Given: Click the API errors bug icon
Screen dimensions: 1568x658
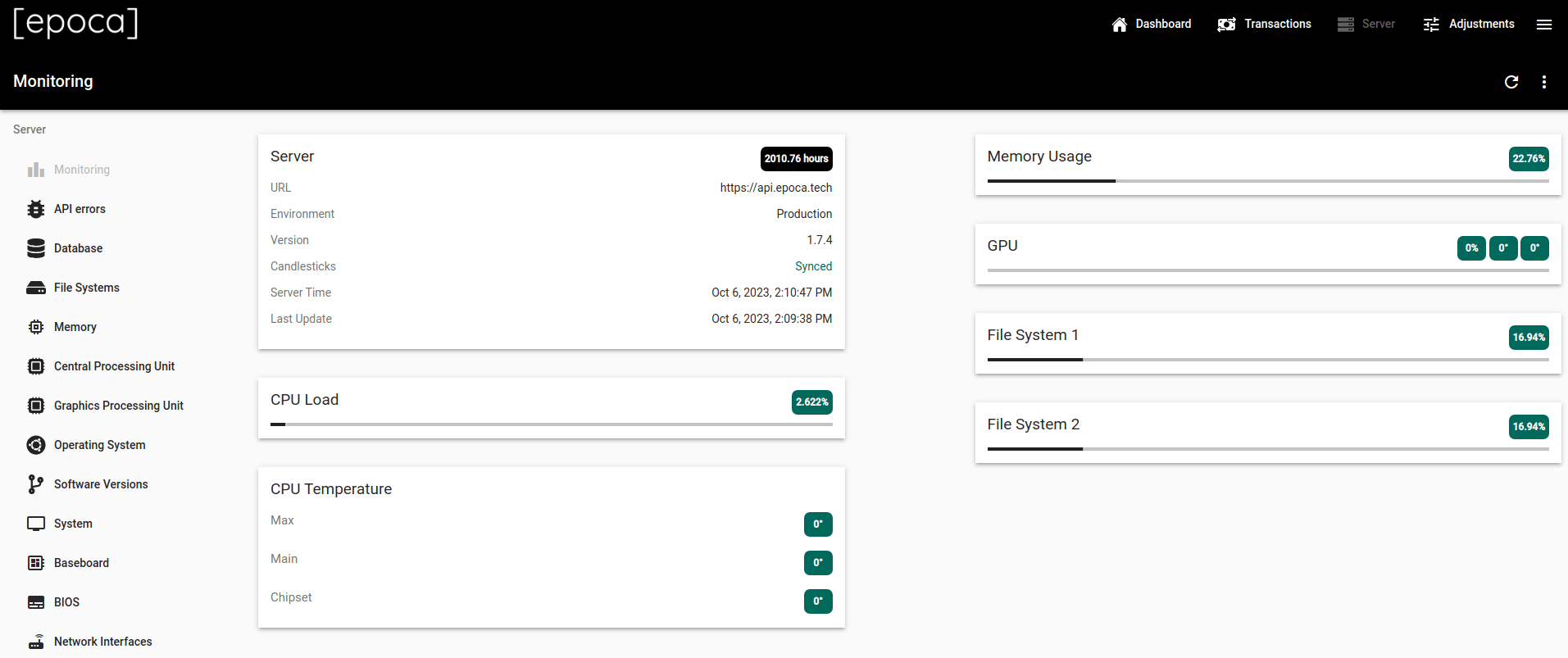Looking at the screenshot, I should [36, 209].
